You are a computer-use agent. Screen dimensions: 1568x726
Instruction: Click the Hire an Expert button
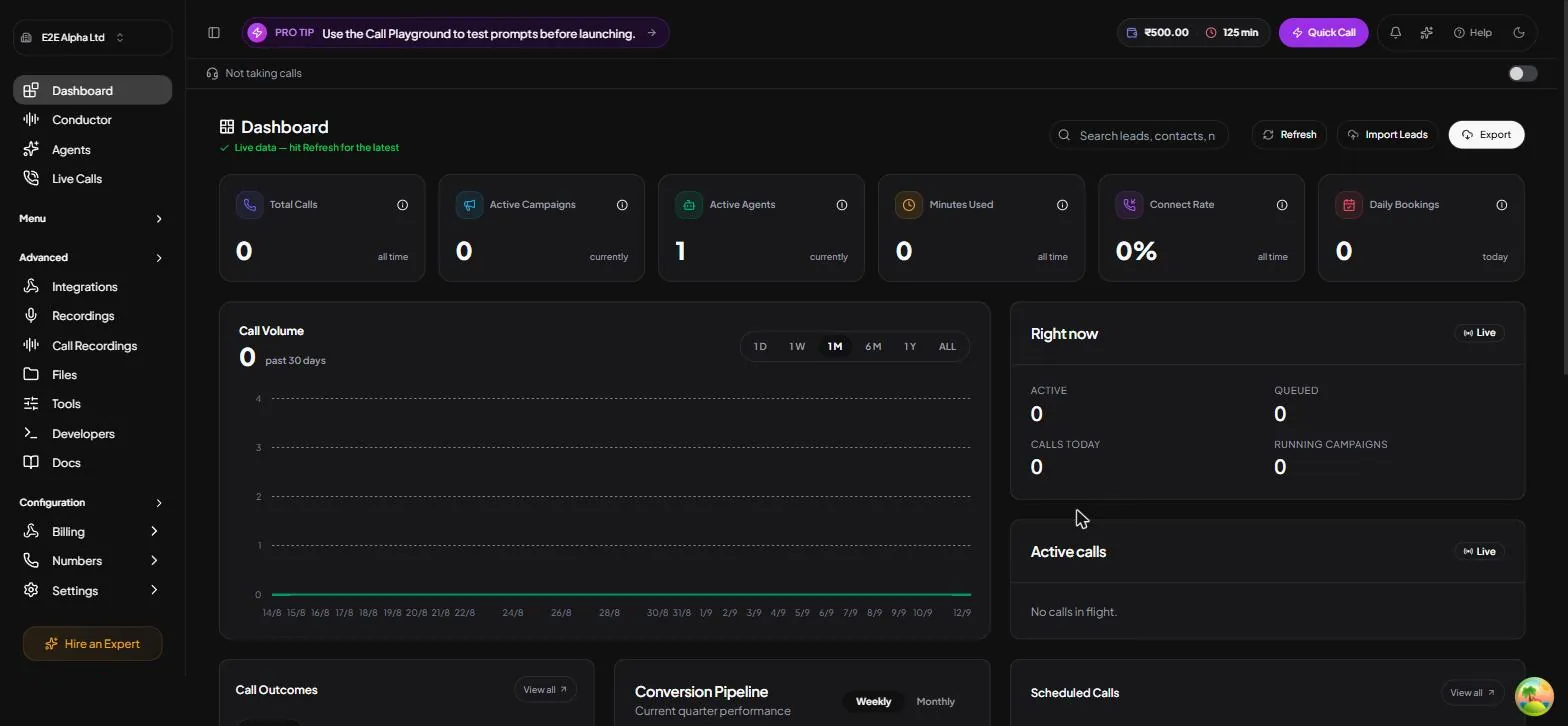[x=92, y=644]
